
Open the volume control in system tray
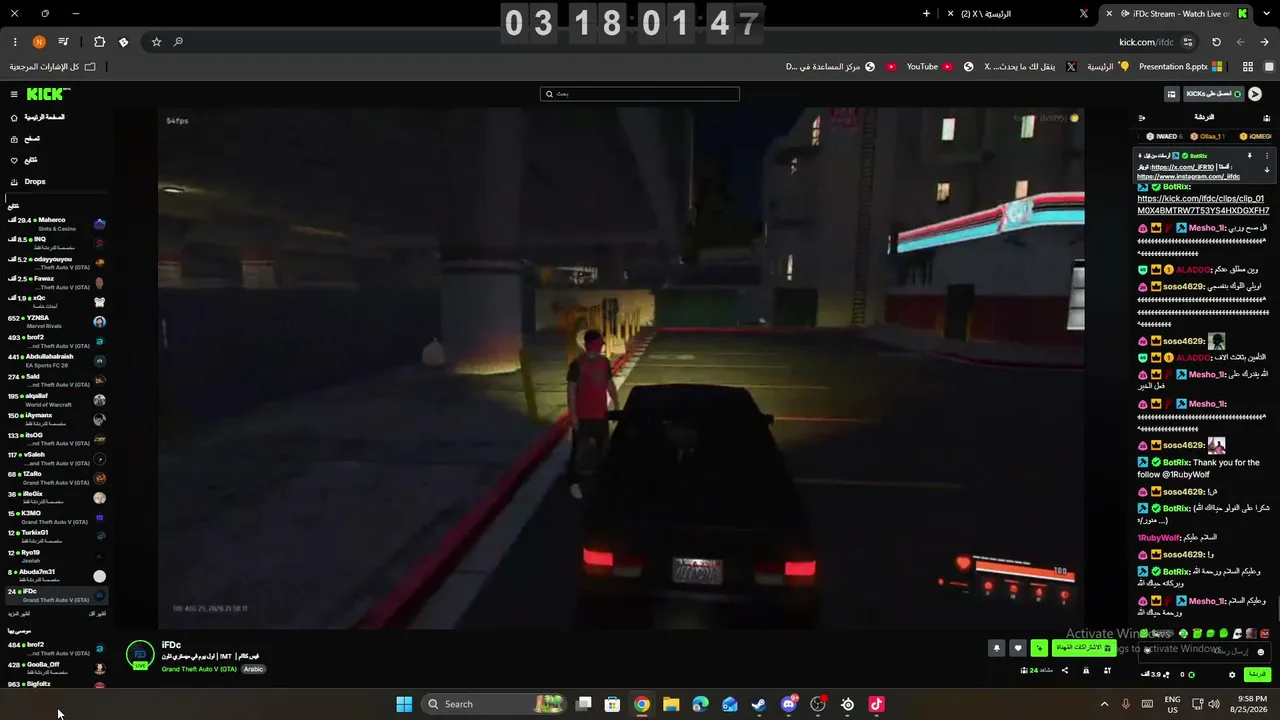pos(1213,704)
